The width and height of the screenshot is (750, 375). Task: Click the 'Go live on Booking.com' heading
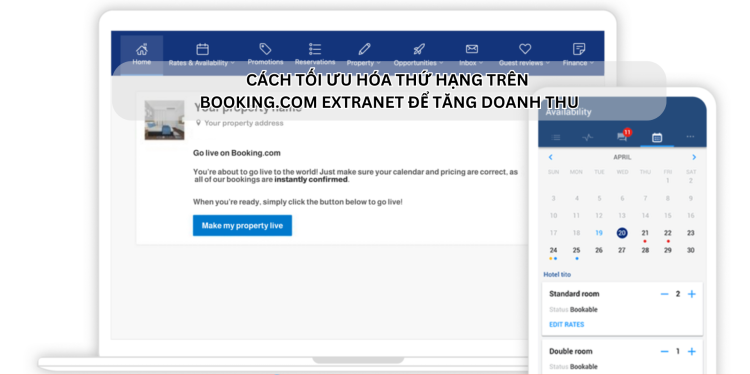(237, 153)
